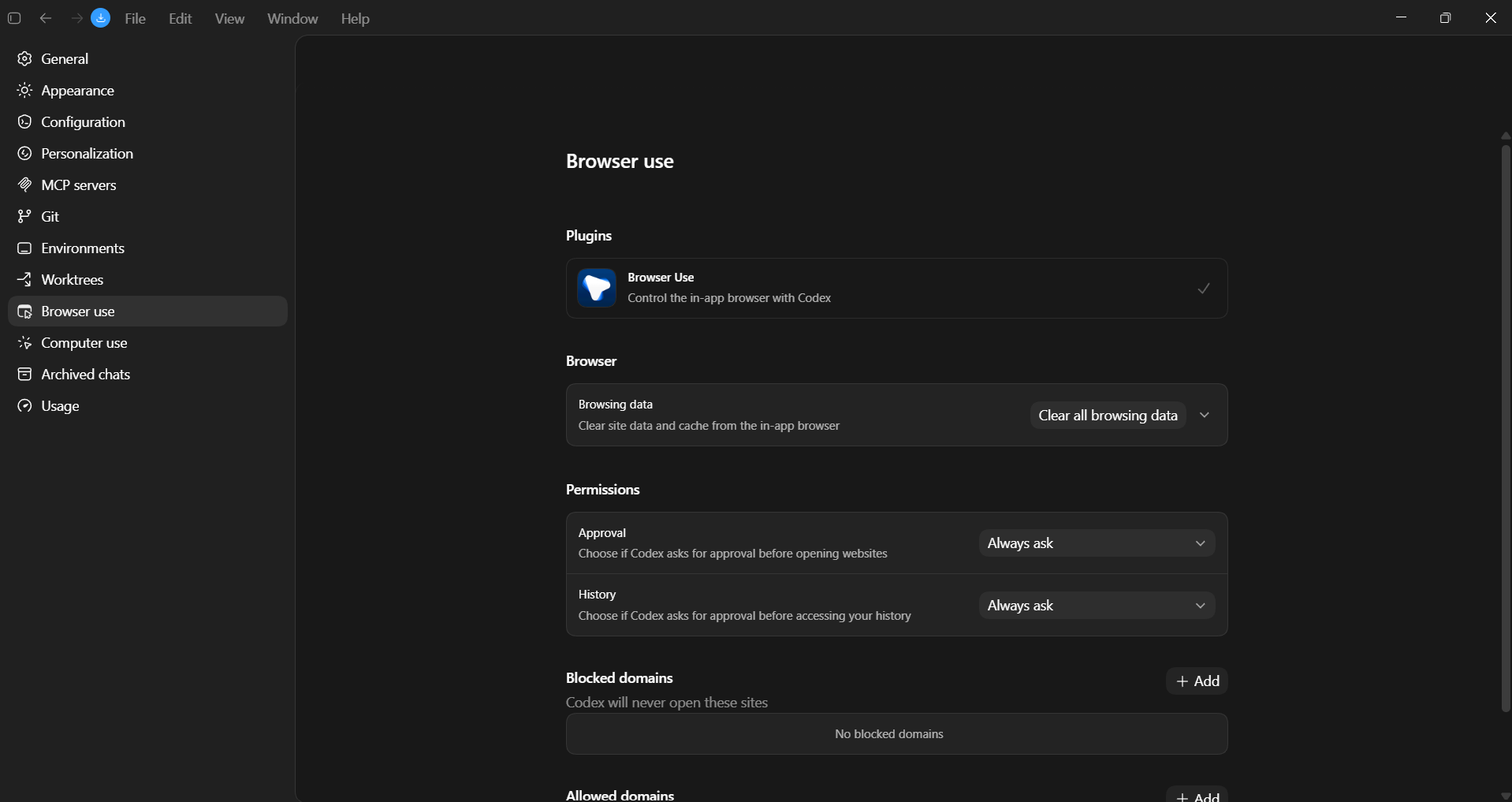
Task: Select Environments in sidebar
Action: (147, 248)
